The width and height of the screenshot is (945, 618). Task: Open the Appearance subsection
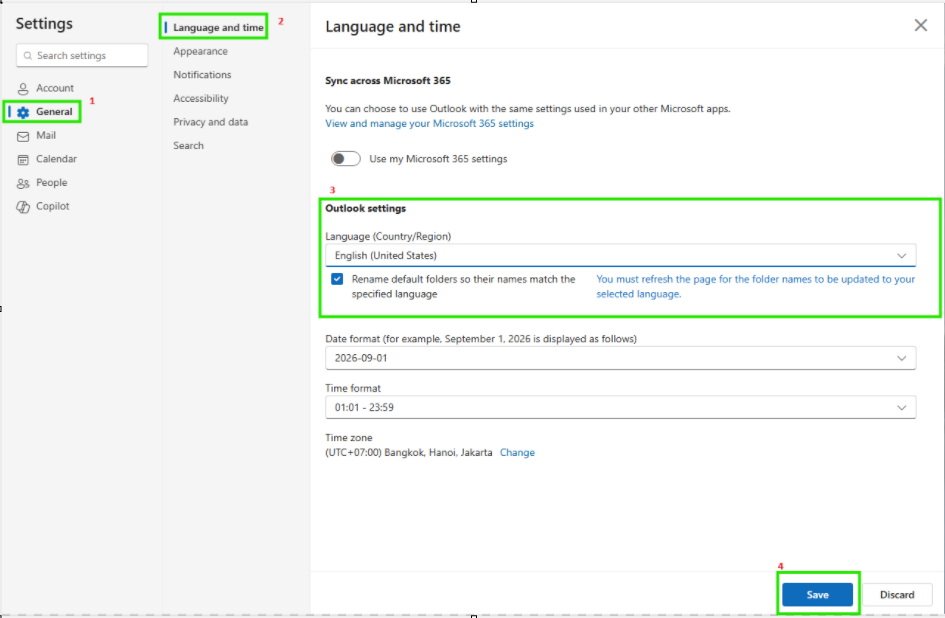(x=201, y=51)
